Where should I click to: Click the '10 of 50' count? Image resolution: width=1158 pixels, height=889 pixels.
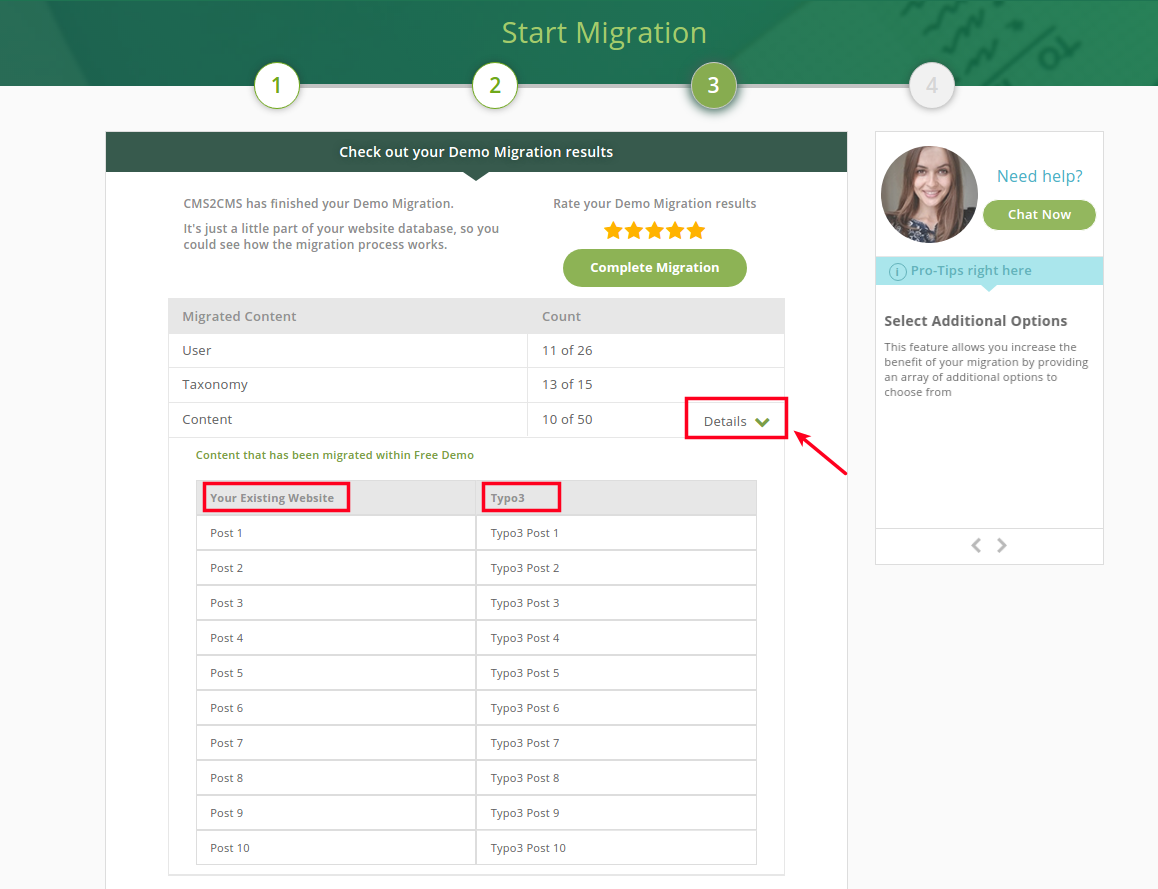click(x=567, y=419)
